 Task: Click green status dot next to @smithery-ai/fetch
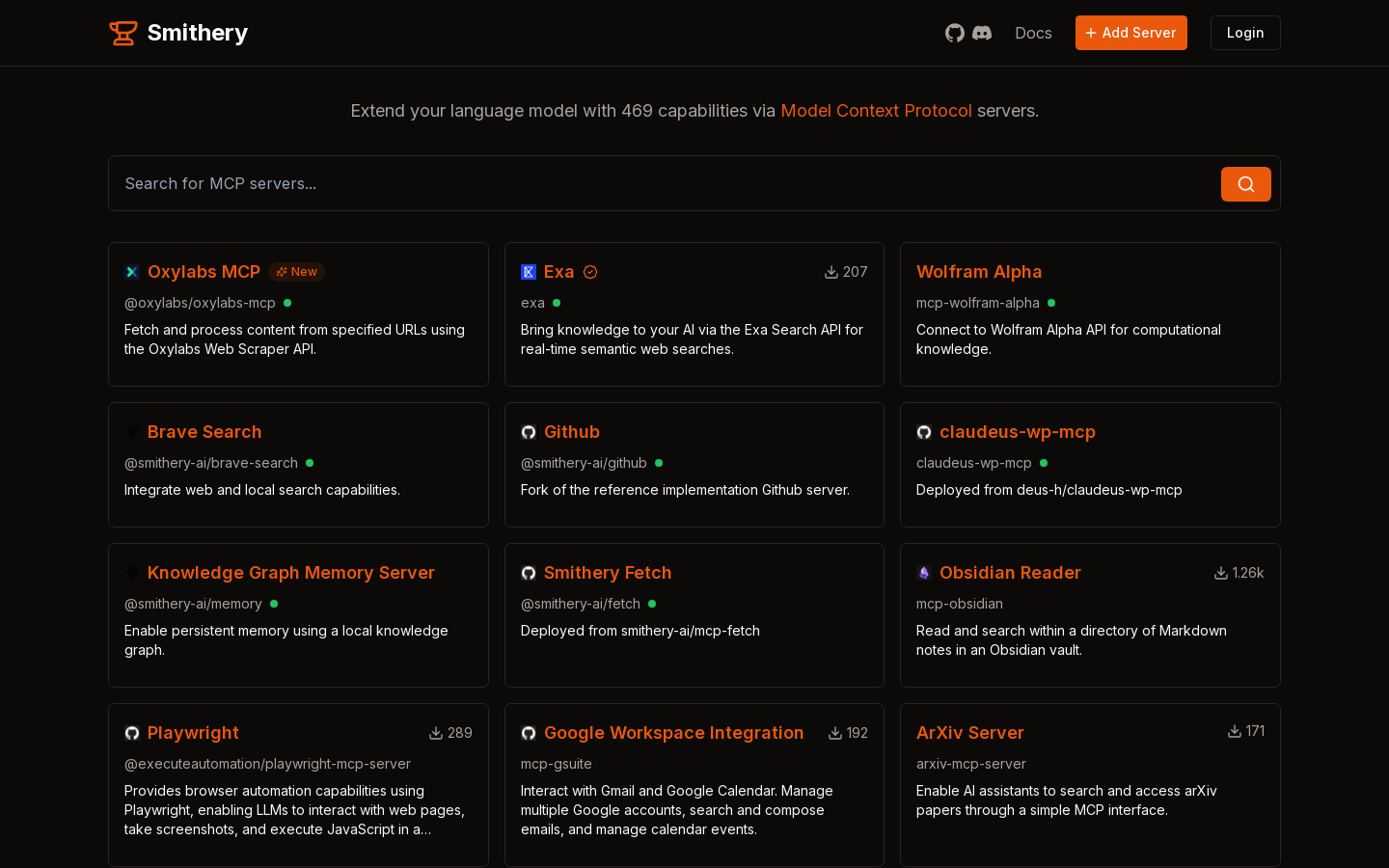tap(652, 604)
